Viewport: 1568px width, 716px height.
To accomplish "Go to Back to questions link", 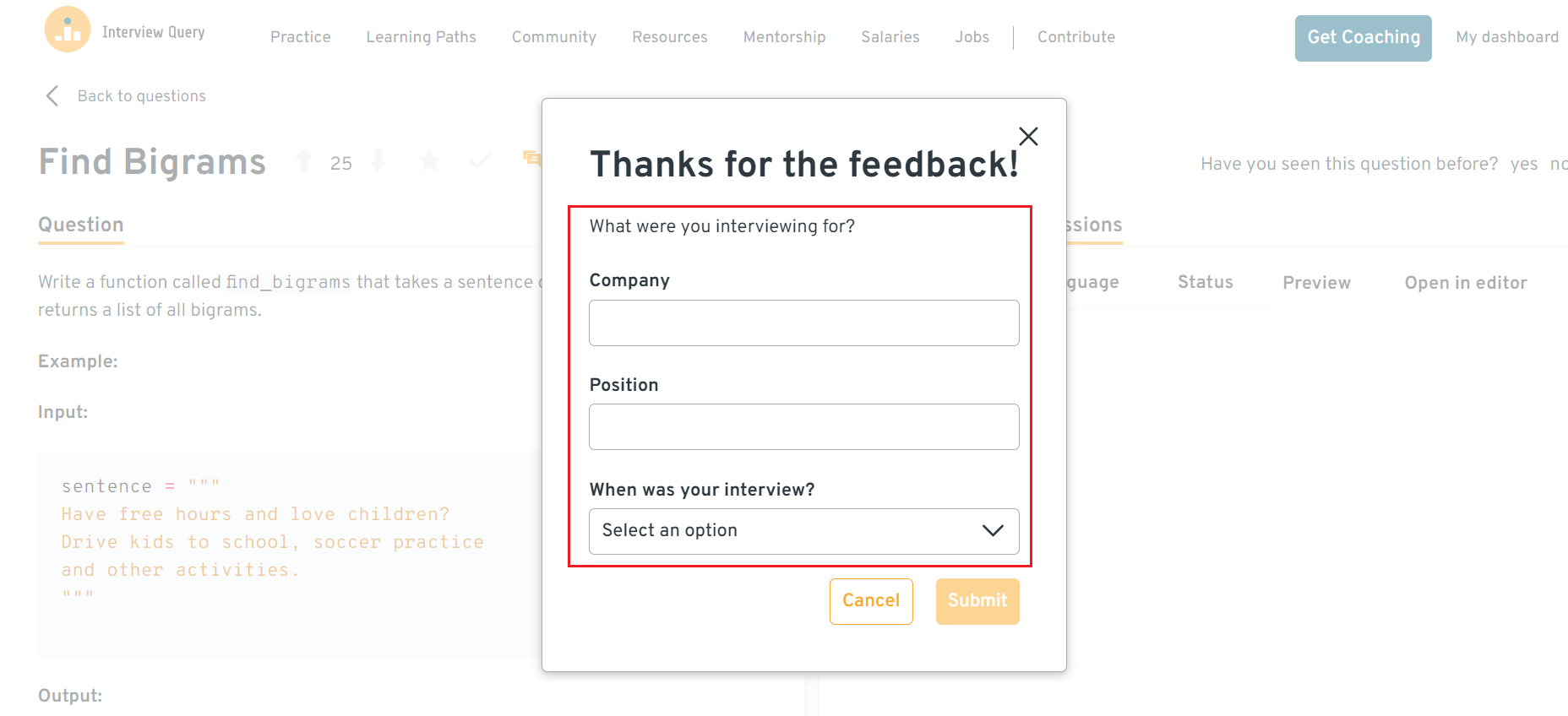I will pos(141,96).
